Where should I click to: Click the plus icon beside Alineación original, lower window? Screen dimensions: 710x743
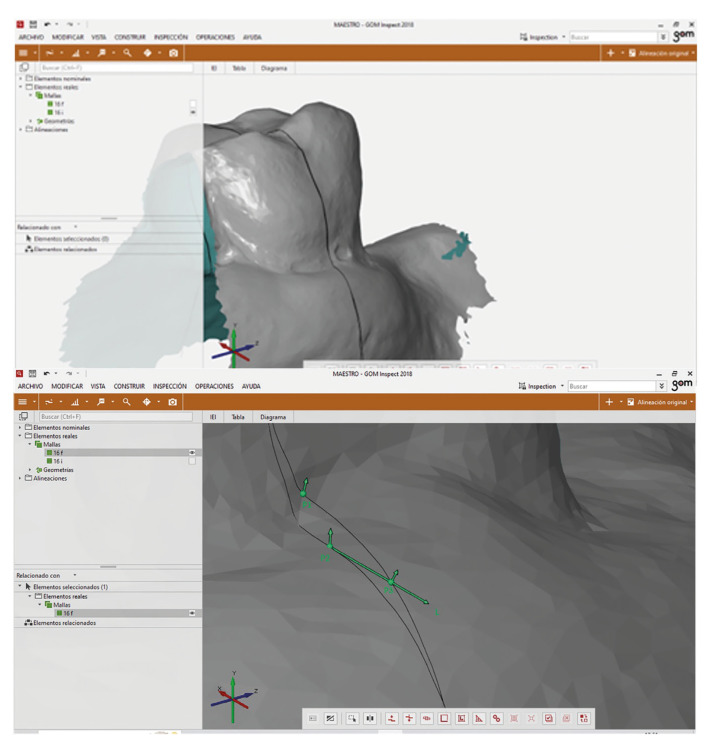coord(610,402)
